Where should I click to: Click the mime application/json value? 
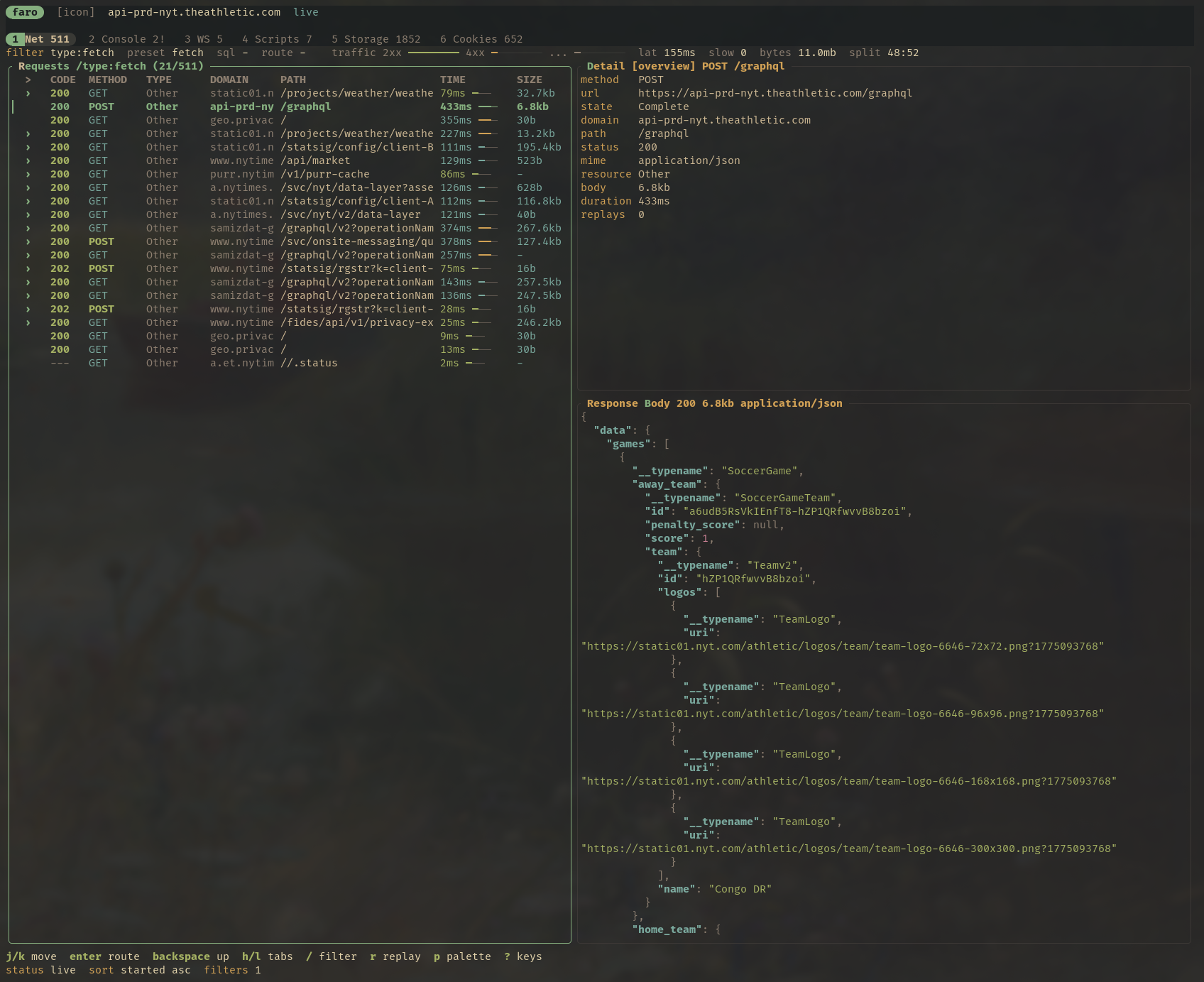tap(689, 160)
